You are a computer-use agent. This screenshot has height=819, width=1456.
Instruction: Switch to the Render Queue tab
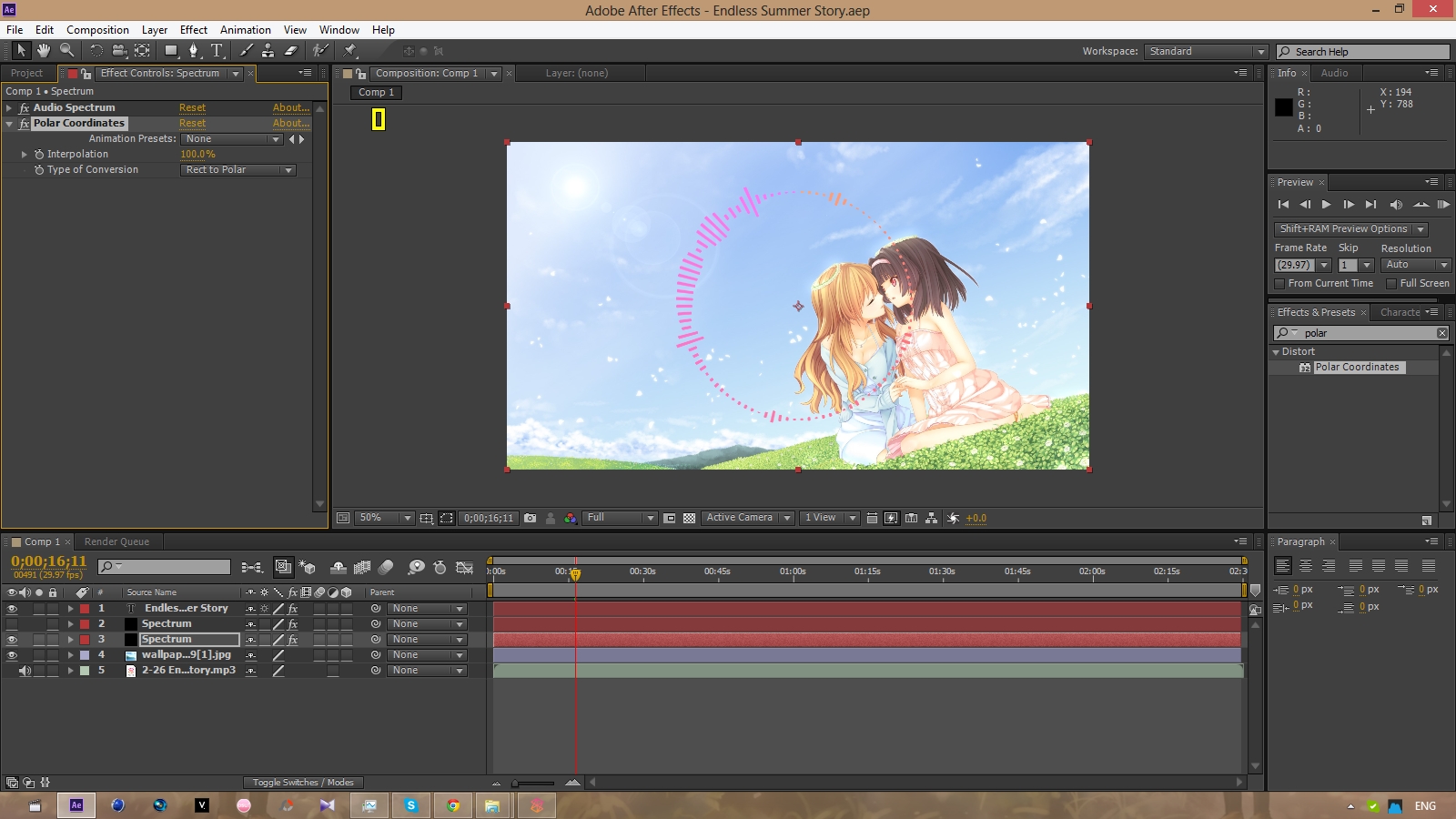pyautogui.click(x=116, y=542)
